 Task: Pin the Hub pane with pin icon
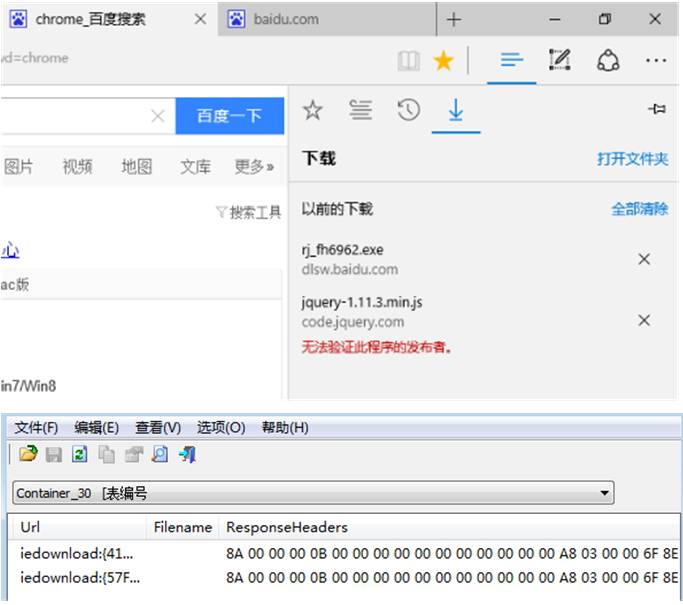point(657,108)
